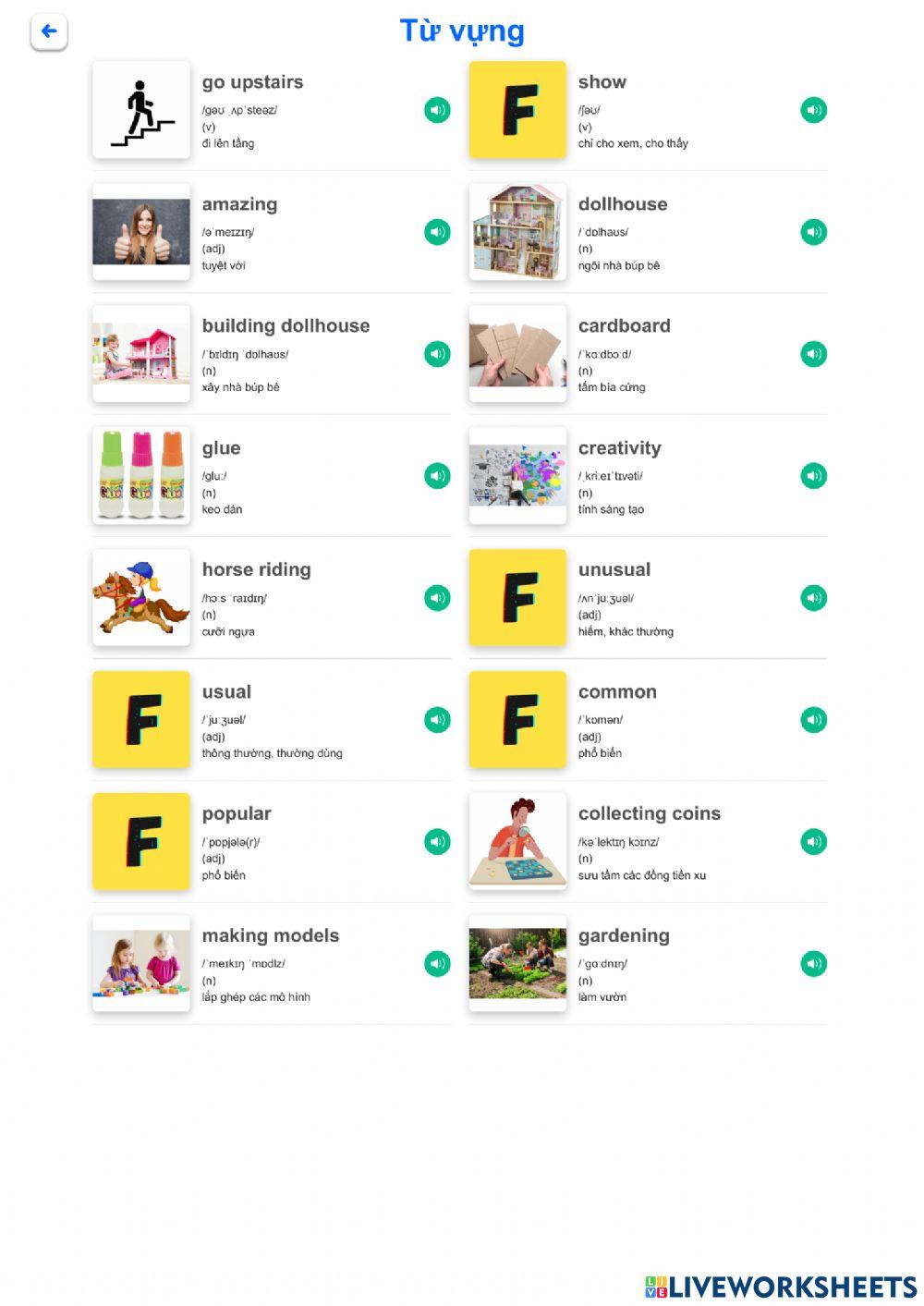Play the 'dollhouse' pronunciation

click(x=813, y=232)
